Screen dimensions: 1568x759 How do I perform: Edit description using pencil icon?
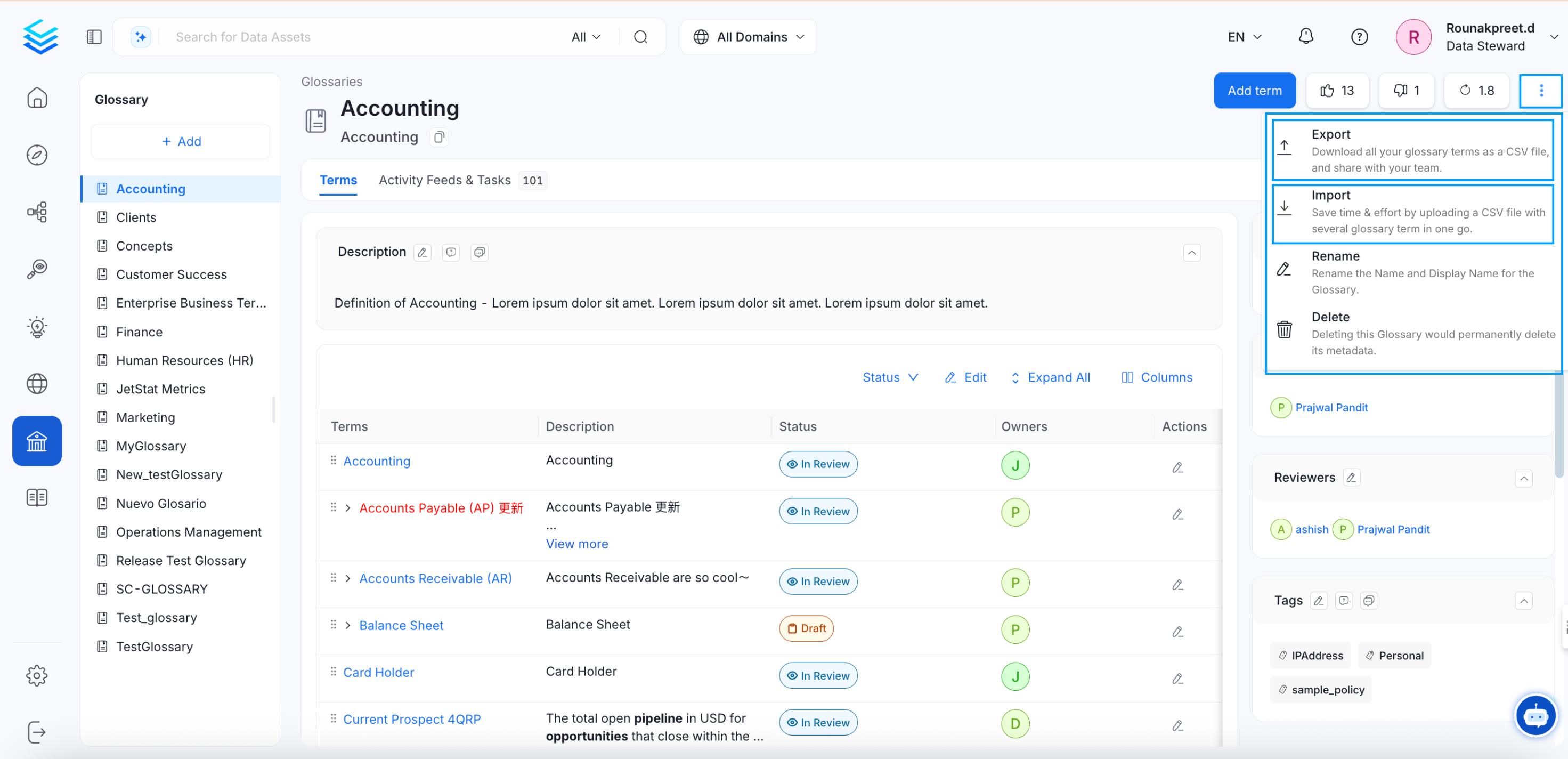(x=422, y=252)
